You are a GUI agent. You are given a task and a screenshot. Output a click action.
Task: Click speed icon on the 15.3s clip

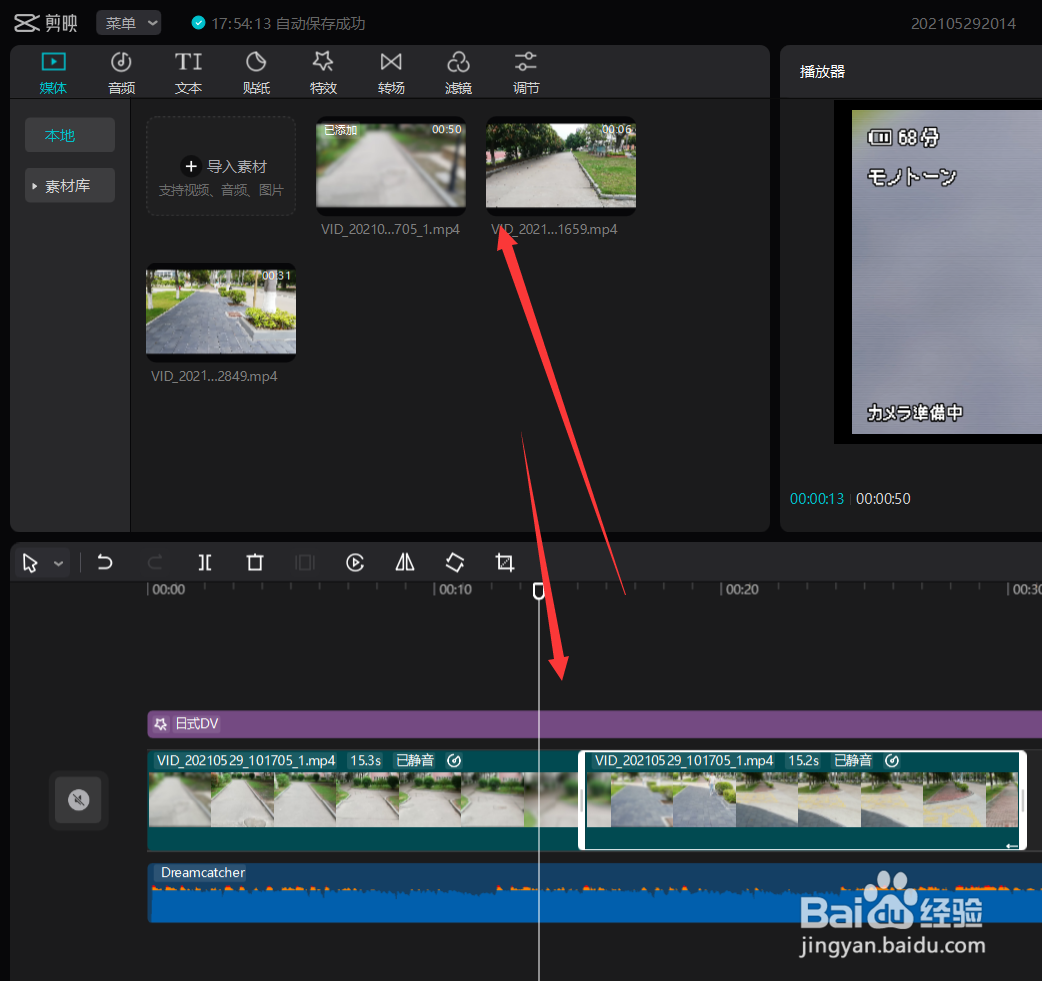(454, 760)
